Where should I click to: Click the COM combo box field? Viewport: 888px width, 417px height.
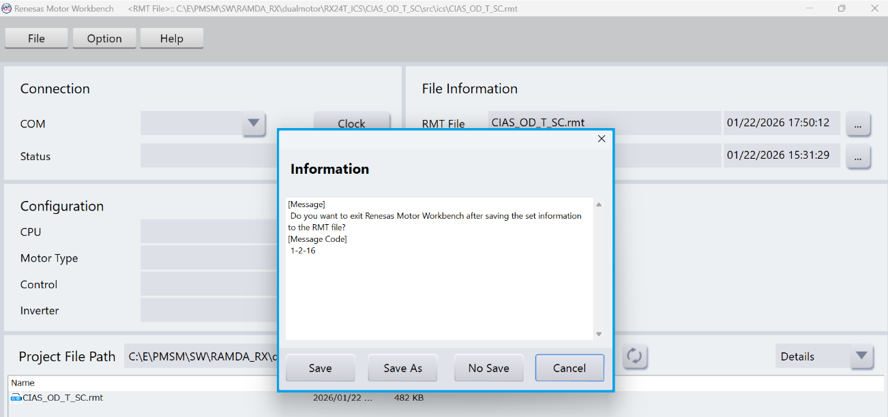click(191, 123)
